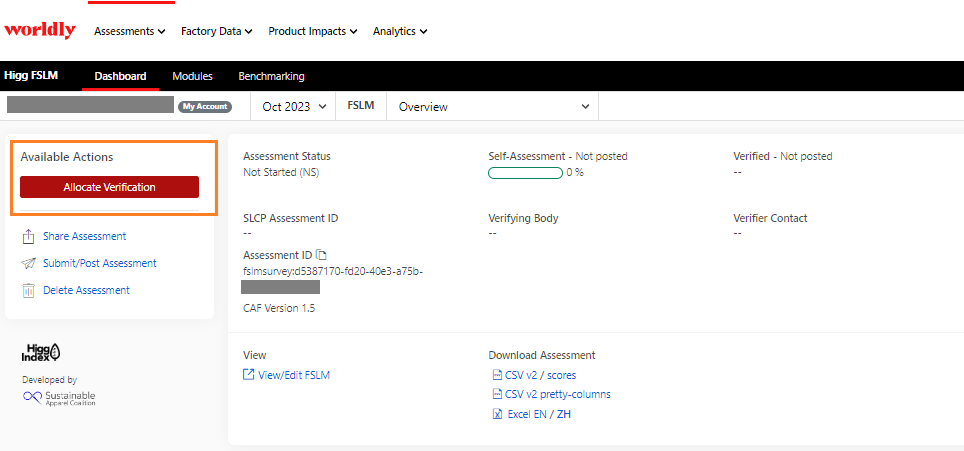Click the paper plane Submit icon
This screenshot has width=964, height=451.
pos(28,264)
